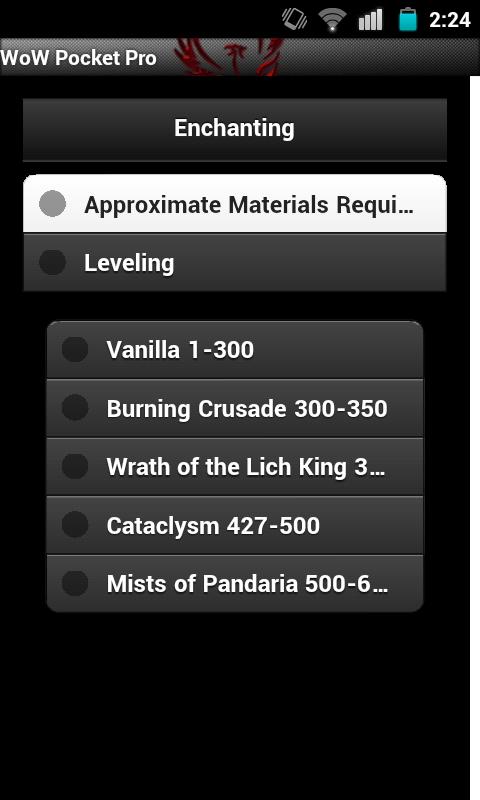
Task: Tap the red phoenix logo in header
Action: (228, 57)
